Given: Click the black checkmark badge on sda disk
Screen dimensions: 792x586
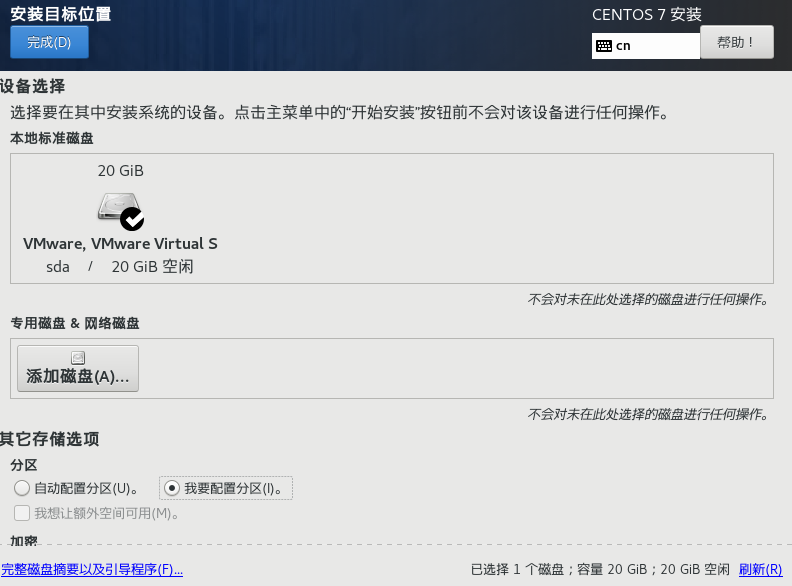Looking at the screenshot, I should point(132,219).
